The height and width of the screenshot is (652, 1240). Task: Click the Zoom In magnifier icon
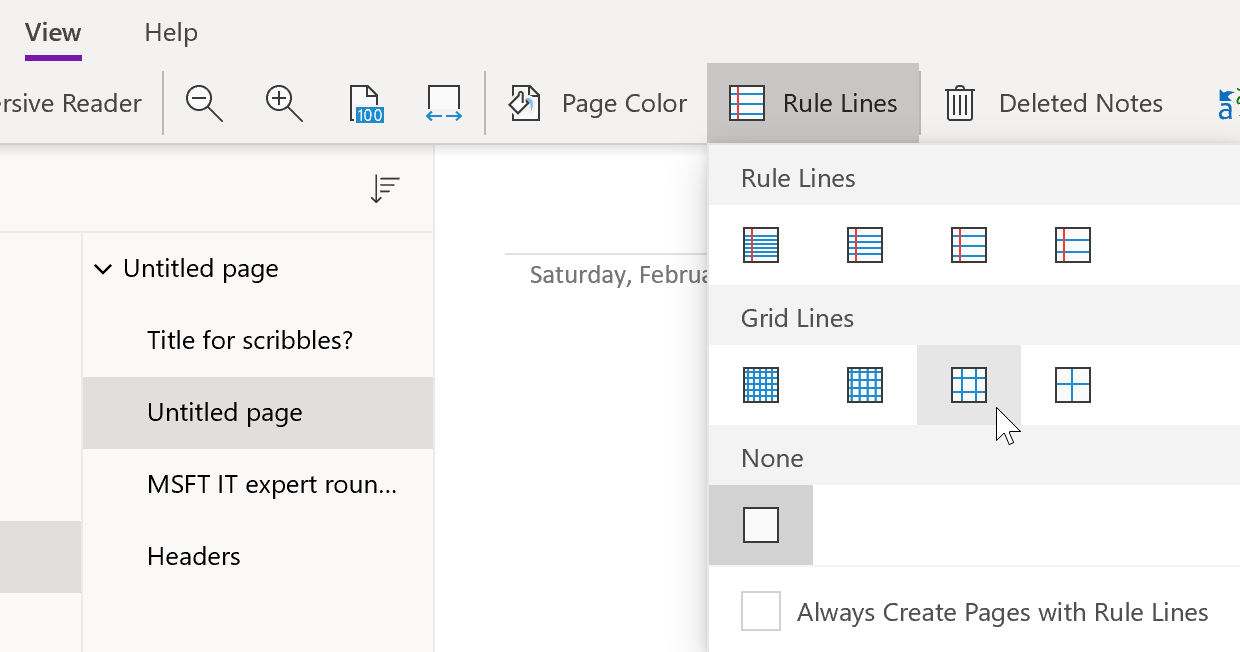(x=284, y=103)
